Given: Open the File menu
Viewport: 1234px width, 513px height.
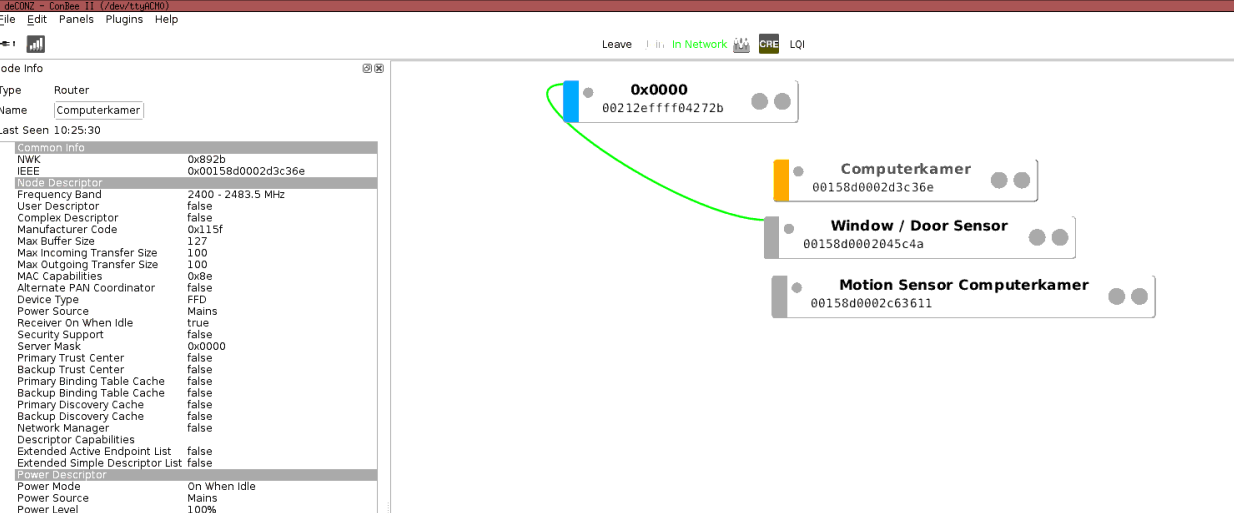Looking at the screenshot, I should click(8, 19).
